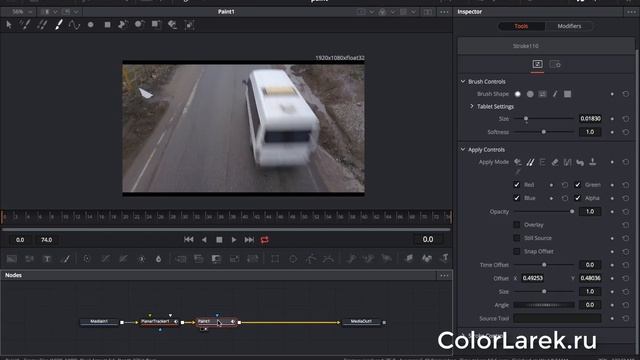Click inside the Source Tool field
The width and height of the screenshot is (640, 360).
pos(557,318)
